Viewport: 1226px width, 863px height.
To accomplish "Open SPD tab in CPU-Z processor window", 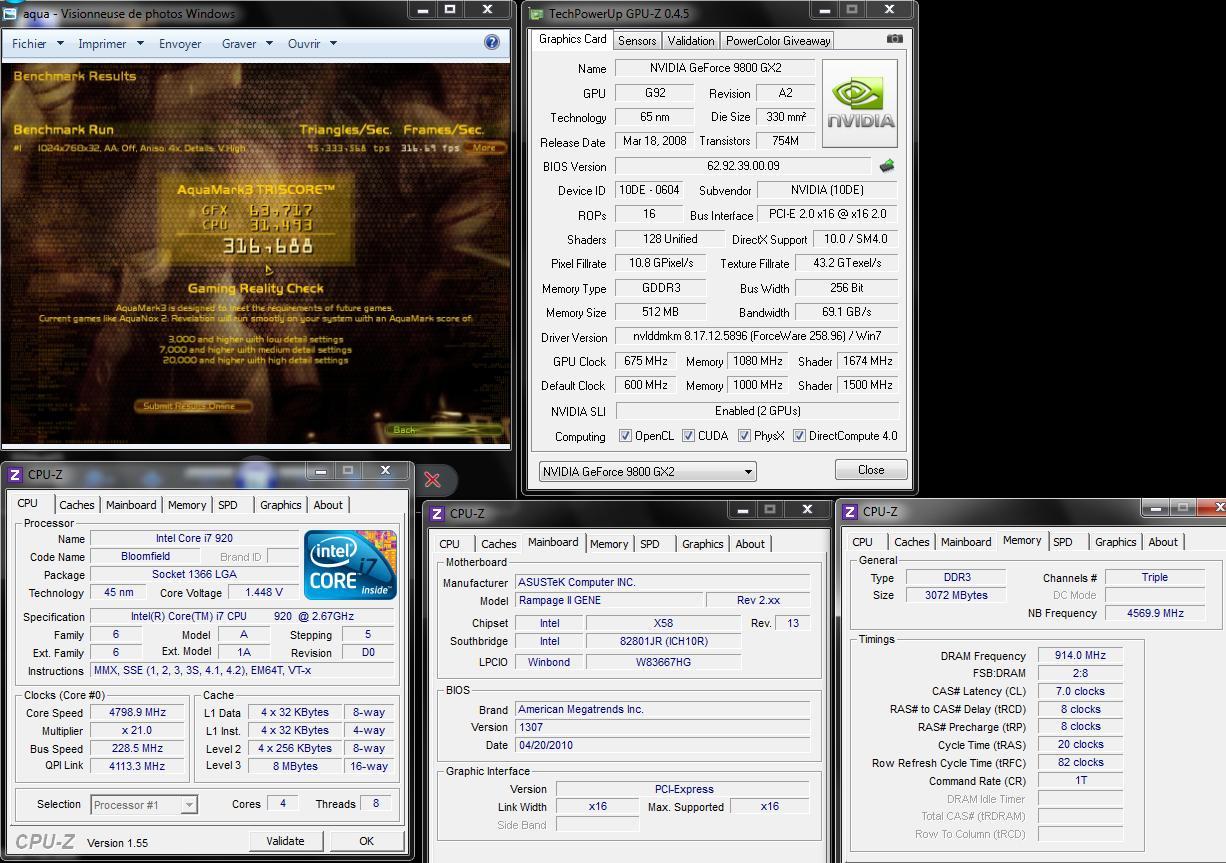I will coord(228,505).
